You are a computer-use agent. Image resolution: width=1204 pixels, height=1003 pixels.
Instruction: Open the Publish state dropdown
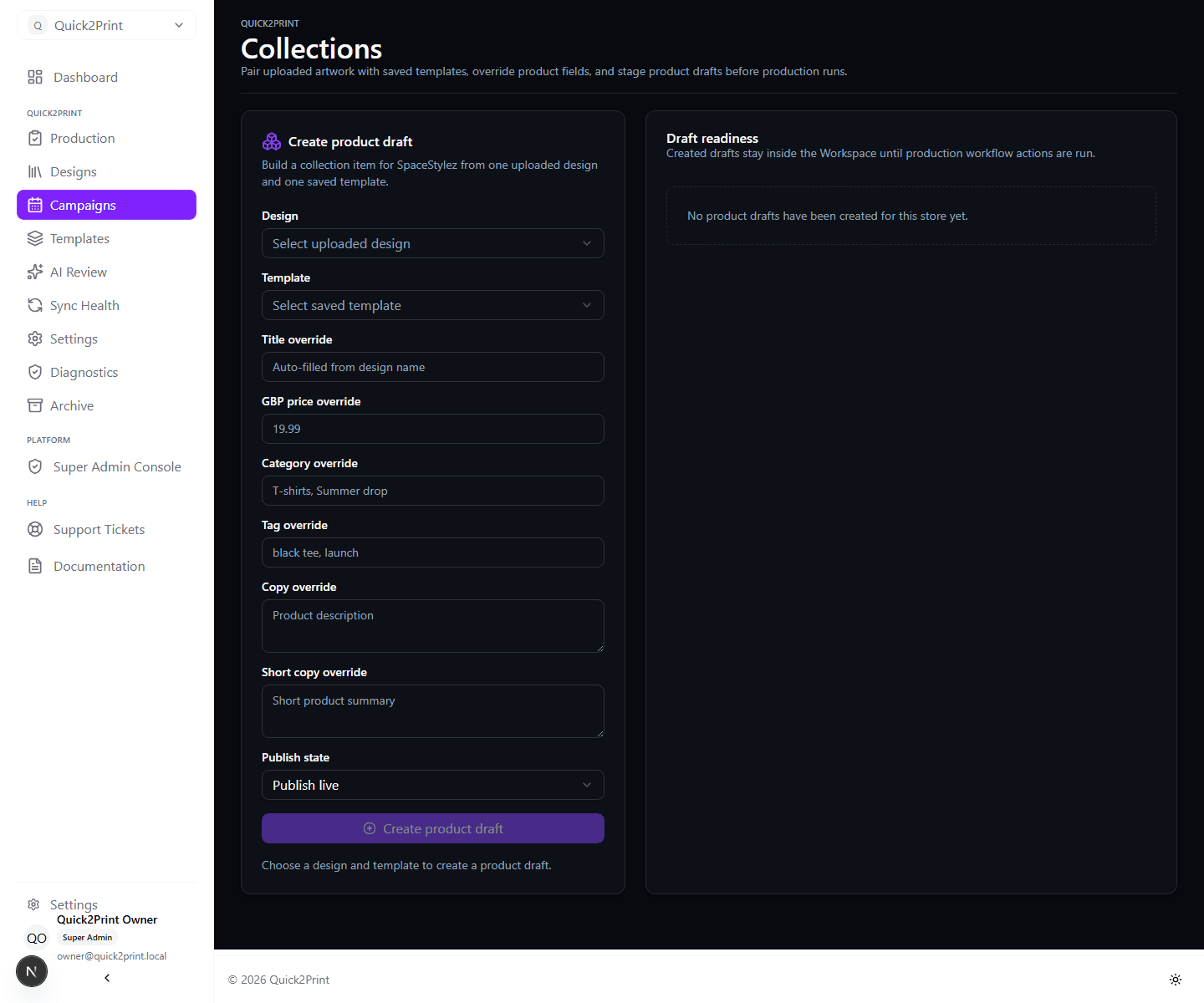coord(432,785)
